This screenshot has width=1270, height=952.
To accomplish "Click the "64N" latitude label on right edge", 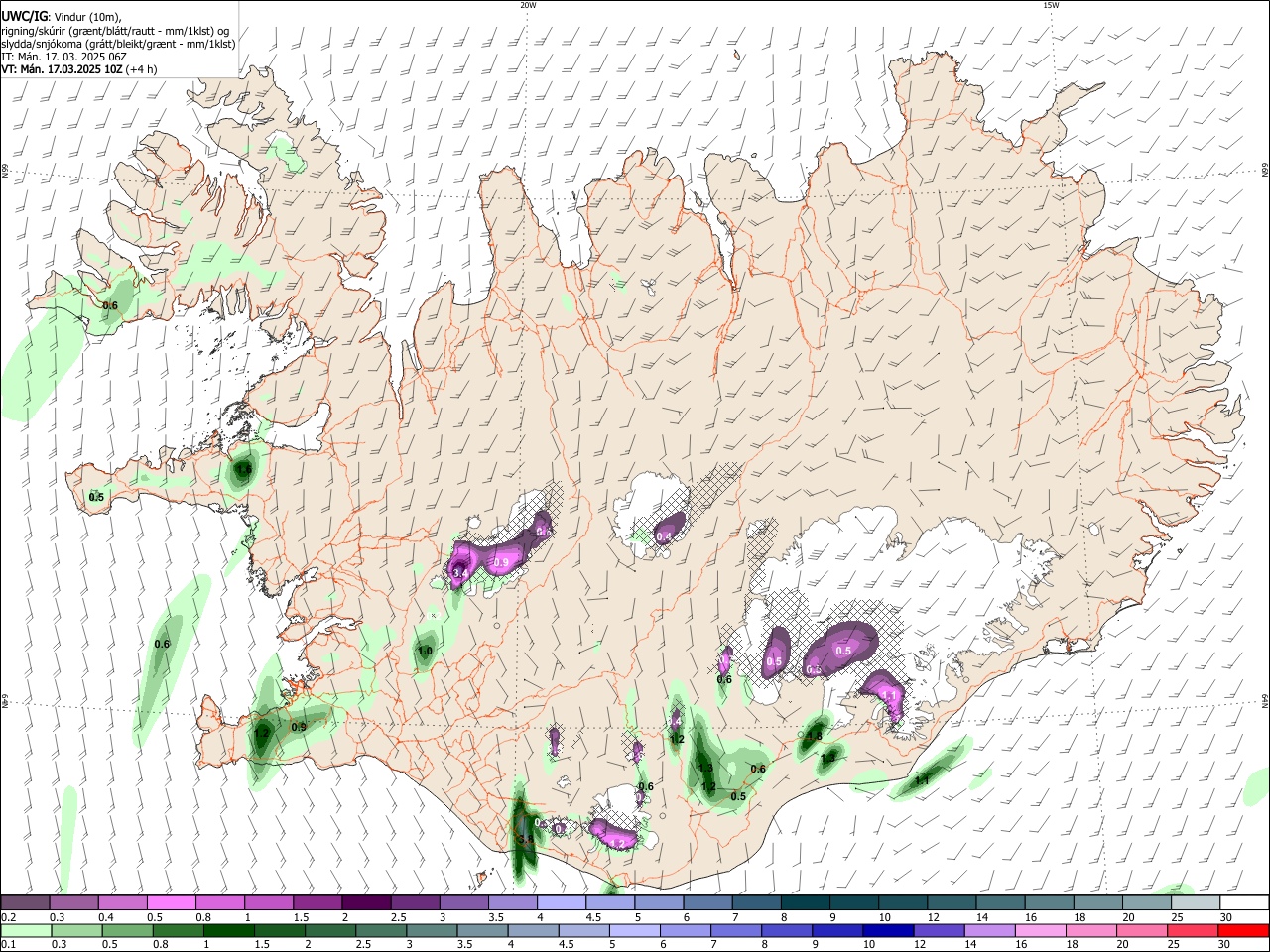I will [x=1265, y=702].
